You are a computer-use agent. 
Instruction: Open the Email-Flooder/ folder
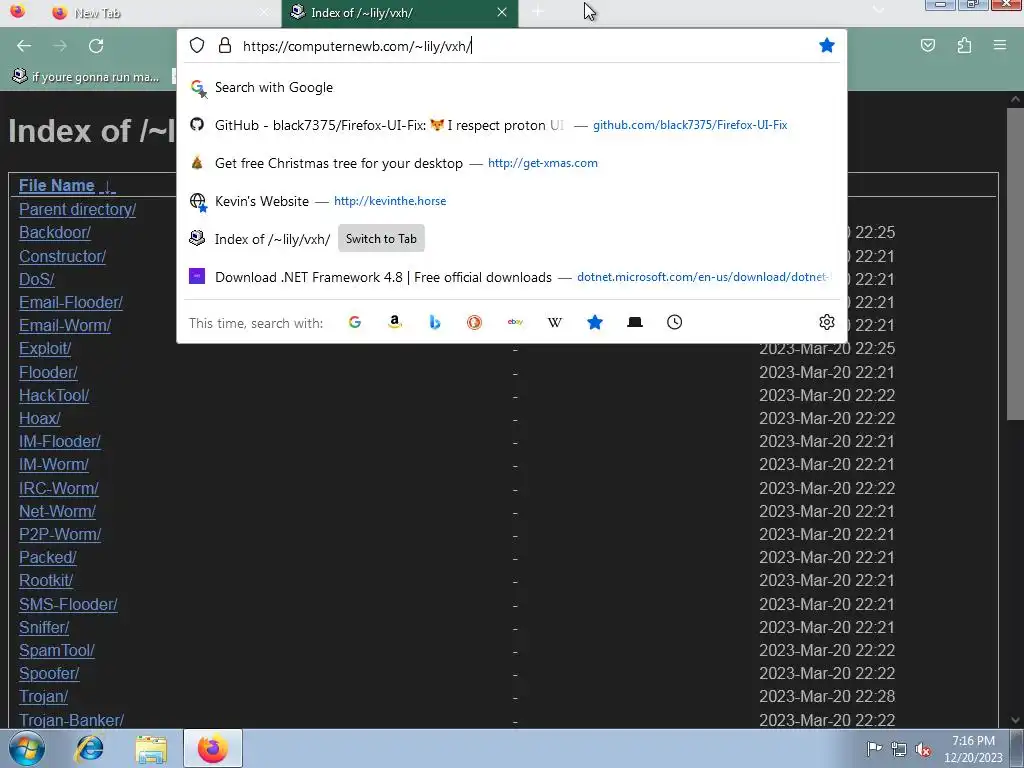(71, 302)
